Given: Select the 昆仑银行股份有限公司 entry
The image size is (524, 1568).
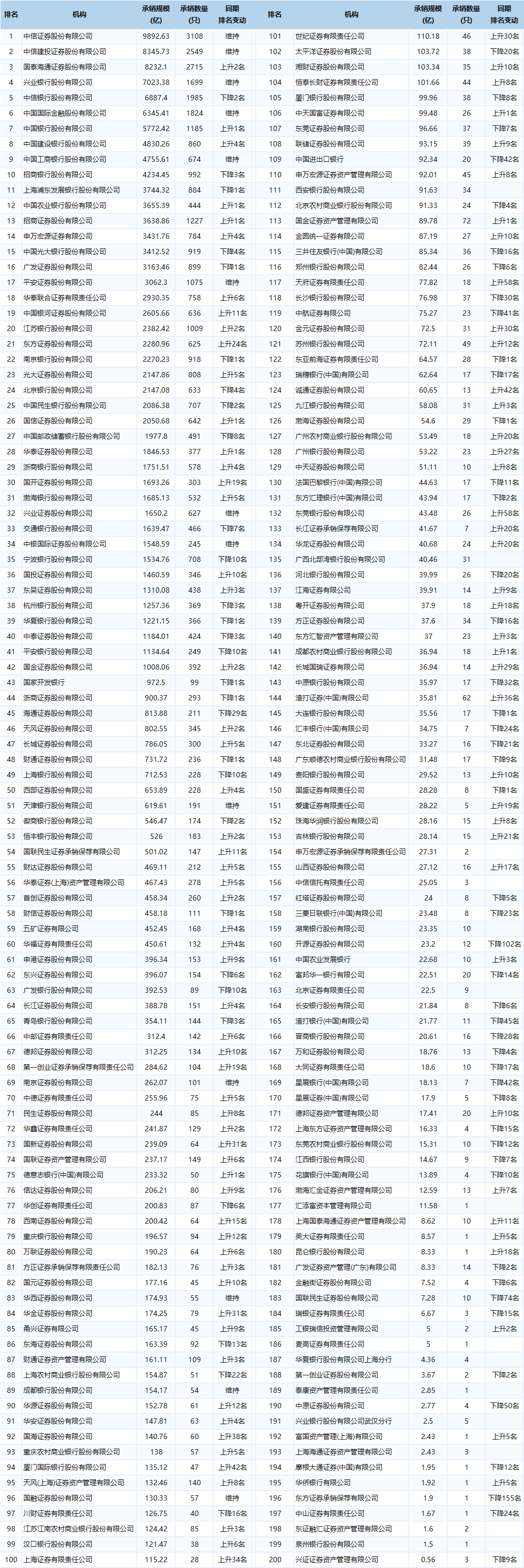Looking at the screenshot, I should pyautogui.click(x=330, y=1251).
